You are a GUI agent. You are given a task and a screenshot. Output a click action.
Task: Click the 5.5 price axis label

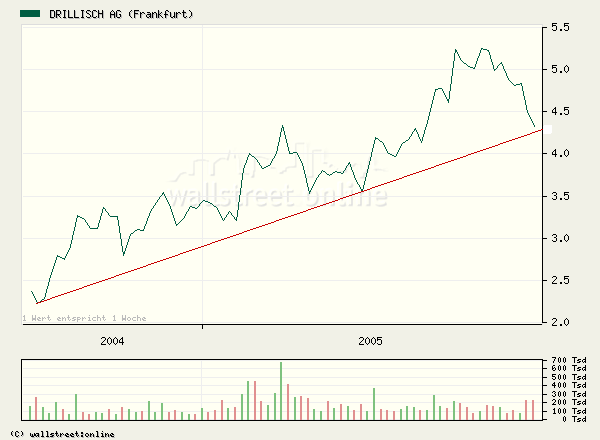(x=557, y=28)
